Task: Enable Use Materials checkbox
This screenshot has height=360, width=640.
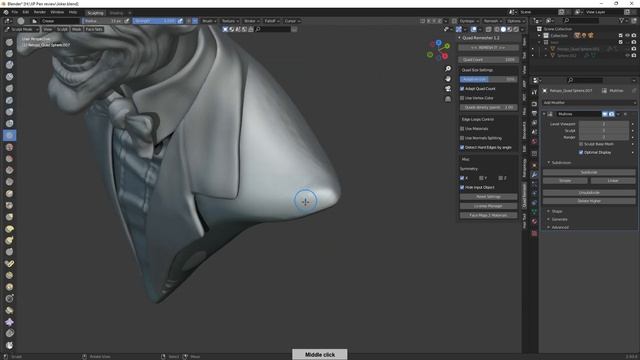Action: 462,129
